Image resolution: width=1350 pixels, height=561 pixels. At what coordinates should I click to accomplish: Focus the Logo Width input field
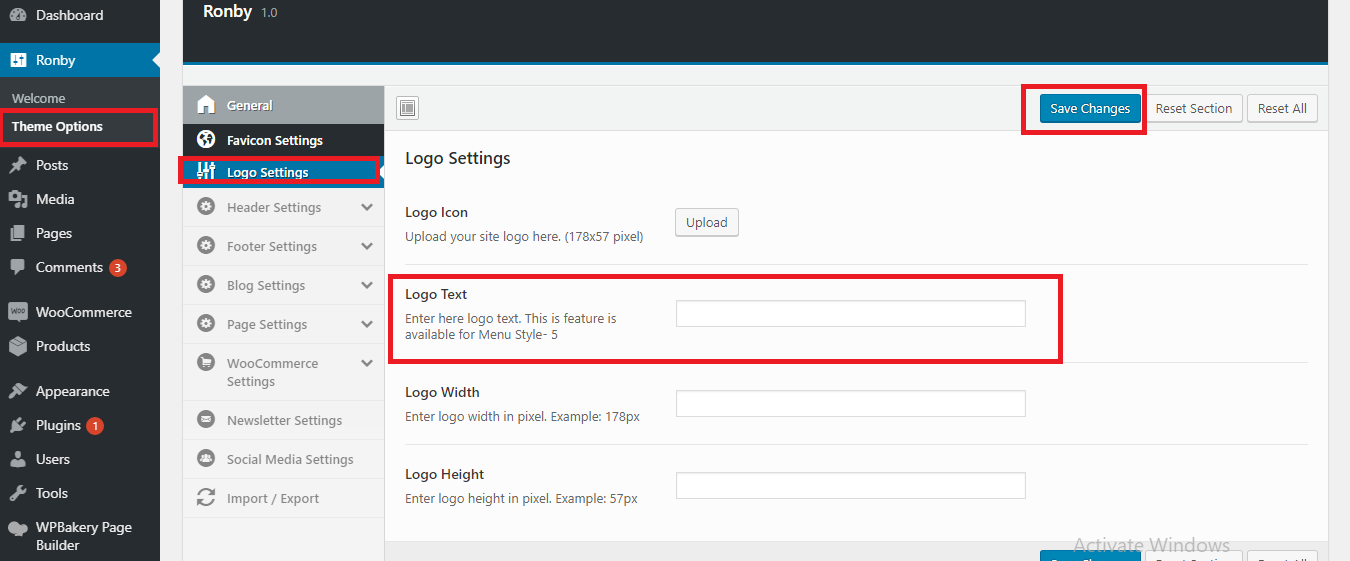pyautogui.click(x=851, y=403)
